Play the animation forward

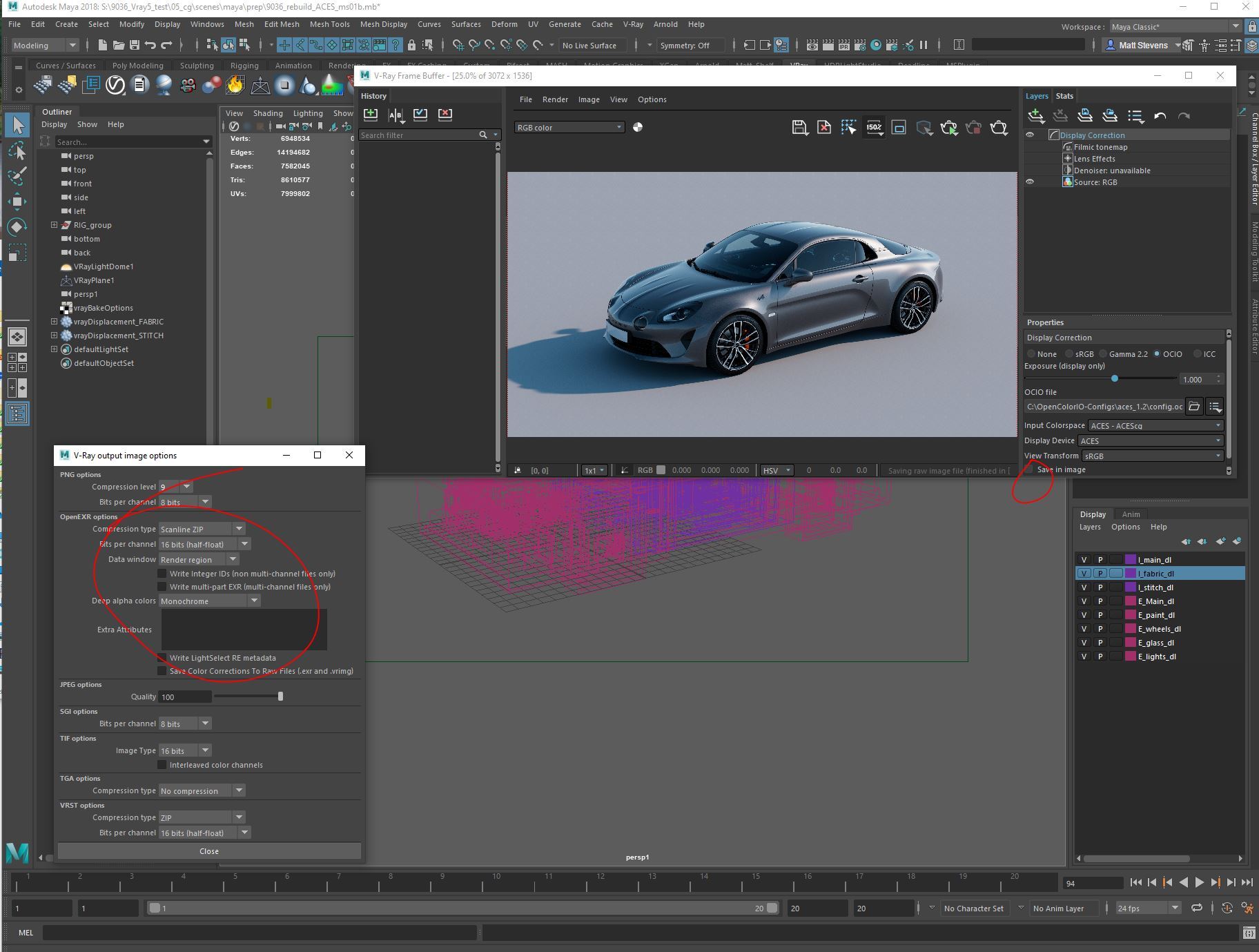[1199, 882]
